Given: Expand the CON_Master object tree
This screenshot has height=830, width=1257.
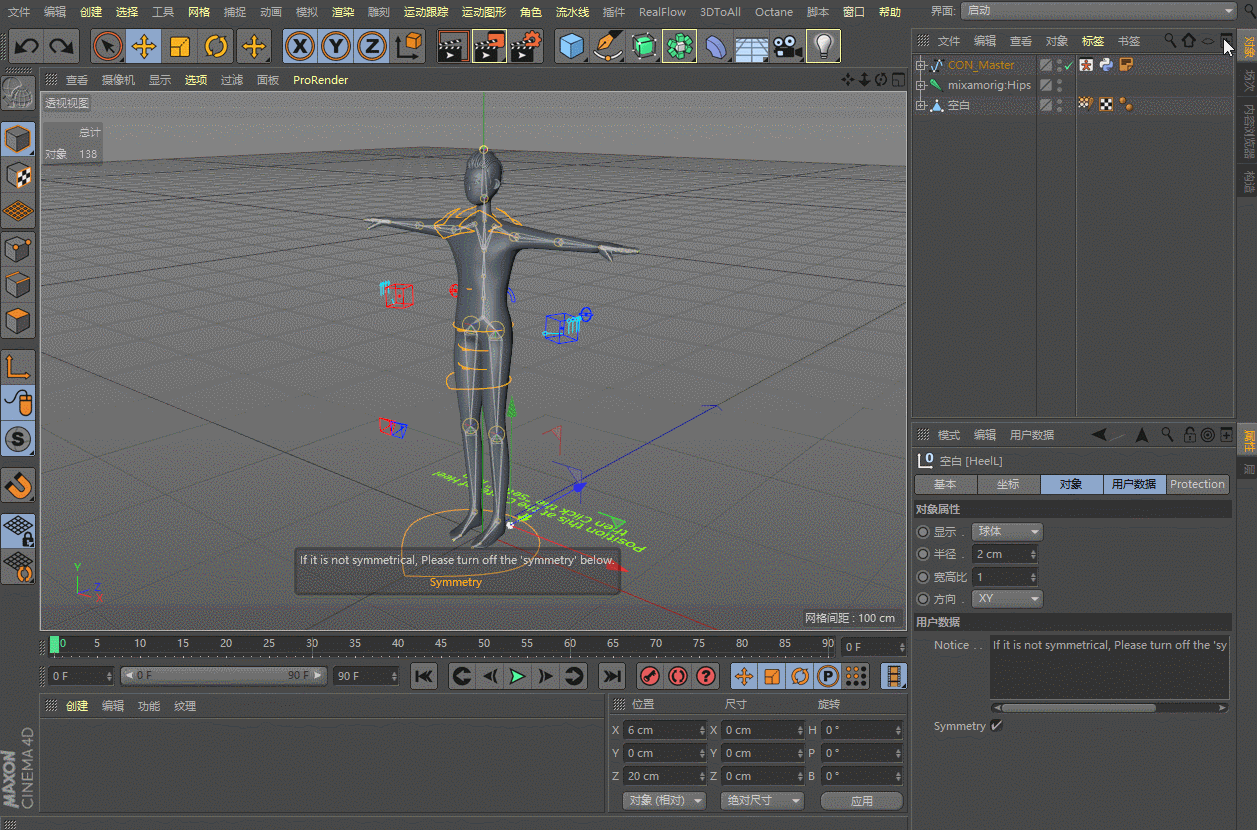Looking at the screenshot, I should tap(921, 65).
